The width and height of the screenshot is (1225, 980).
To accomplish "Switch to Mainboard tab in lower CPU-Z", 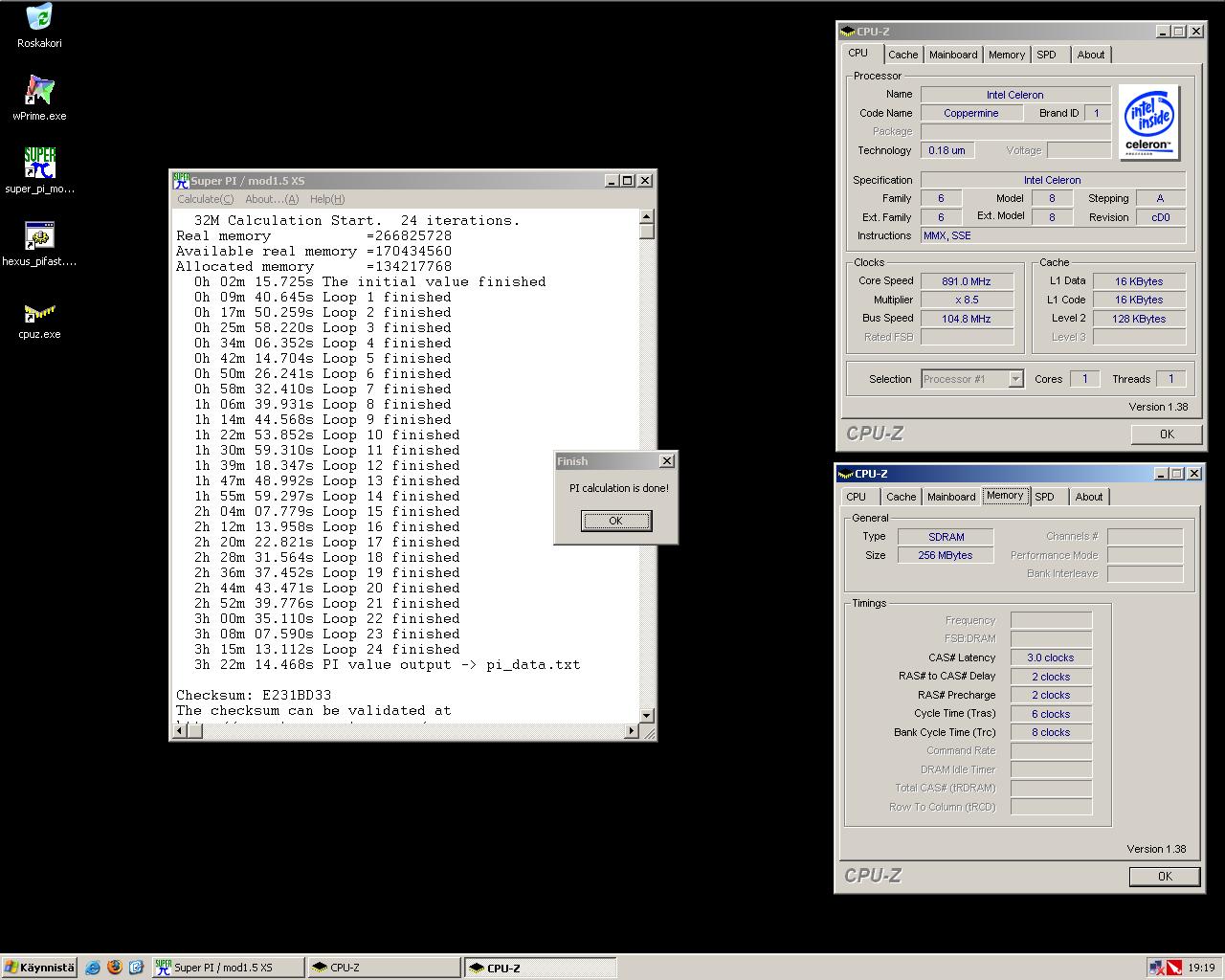I will pyautogui.click(x=951, y=497).
